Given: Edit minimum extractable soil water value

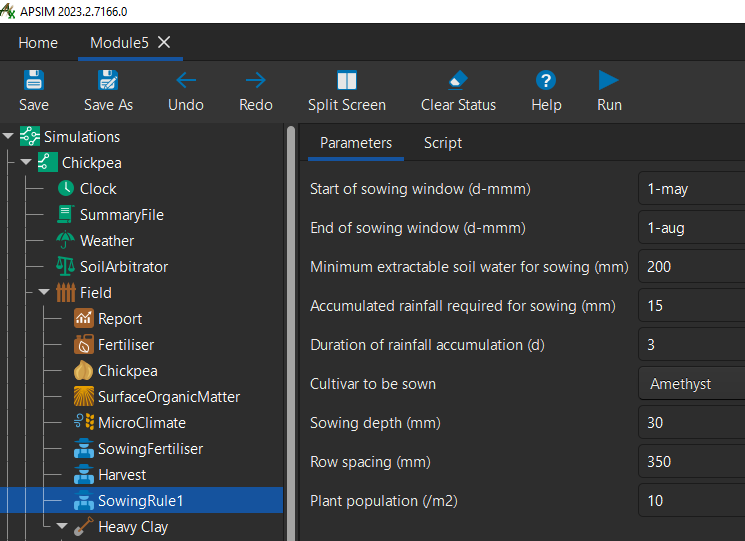Looking at the screenshot, I should pyautogui.click(x=692, y=266).
